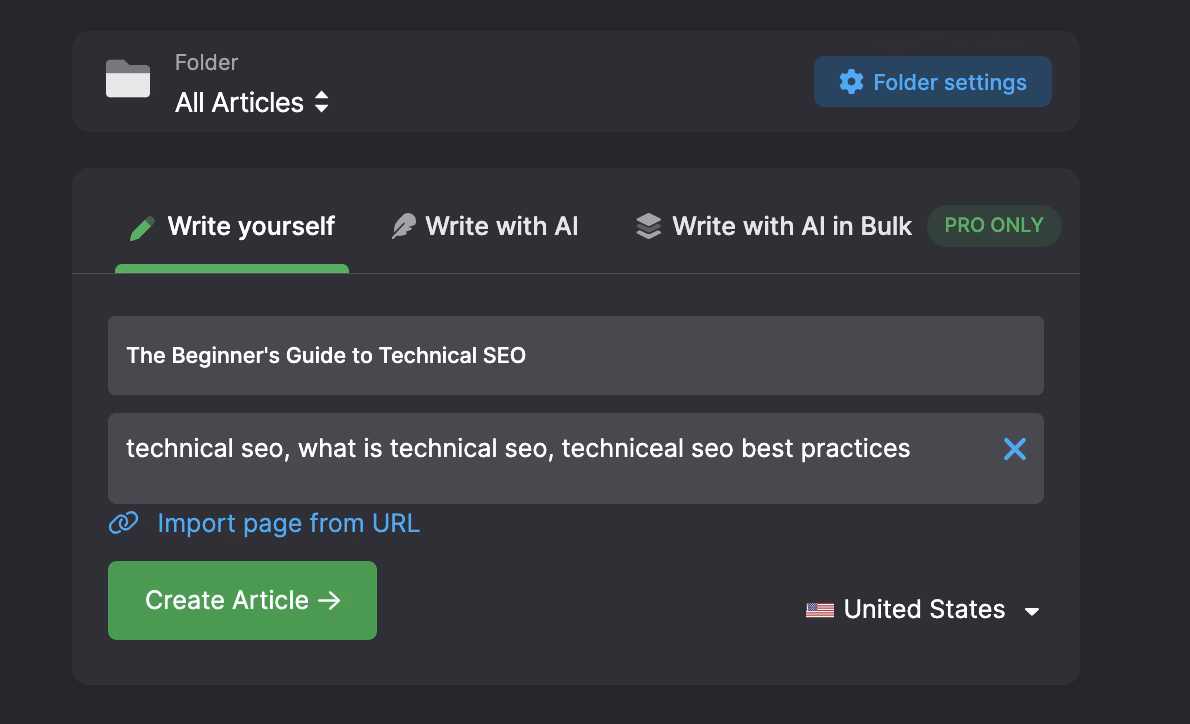Open Import page from URL
Viewport: 1190px width, 724px height.
click(x=287, y=522)
